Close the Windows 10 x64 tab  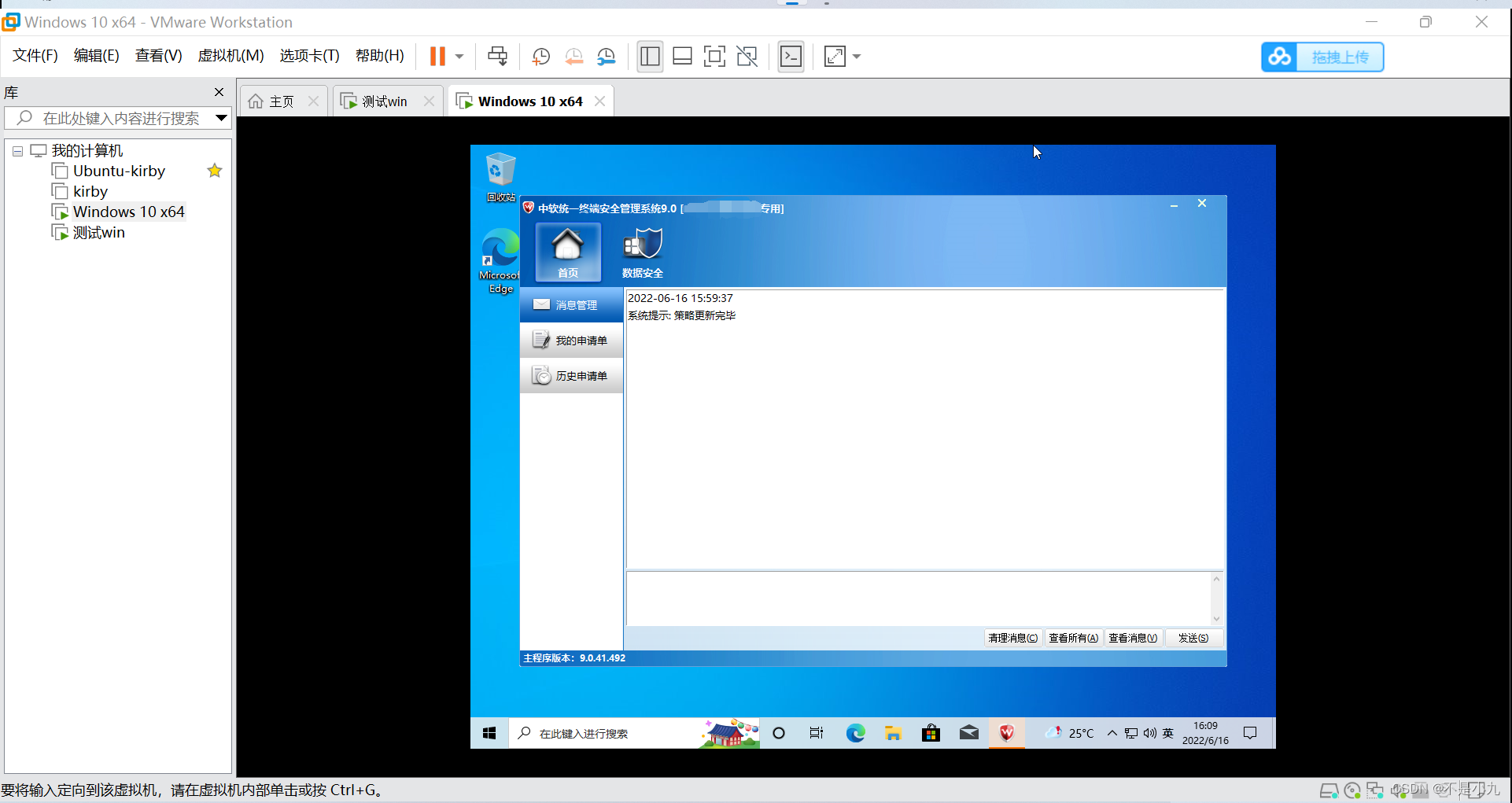[599, 101]
